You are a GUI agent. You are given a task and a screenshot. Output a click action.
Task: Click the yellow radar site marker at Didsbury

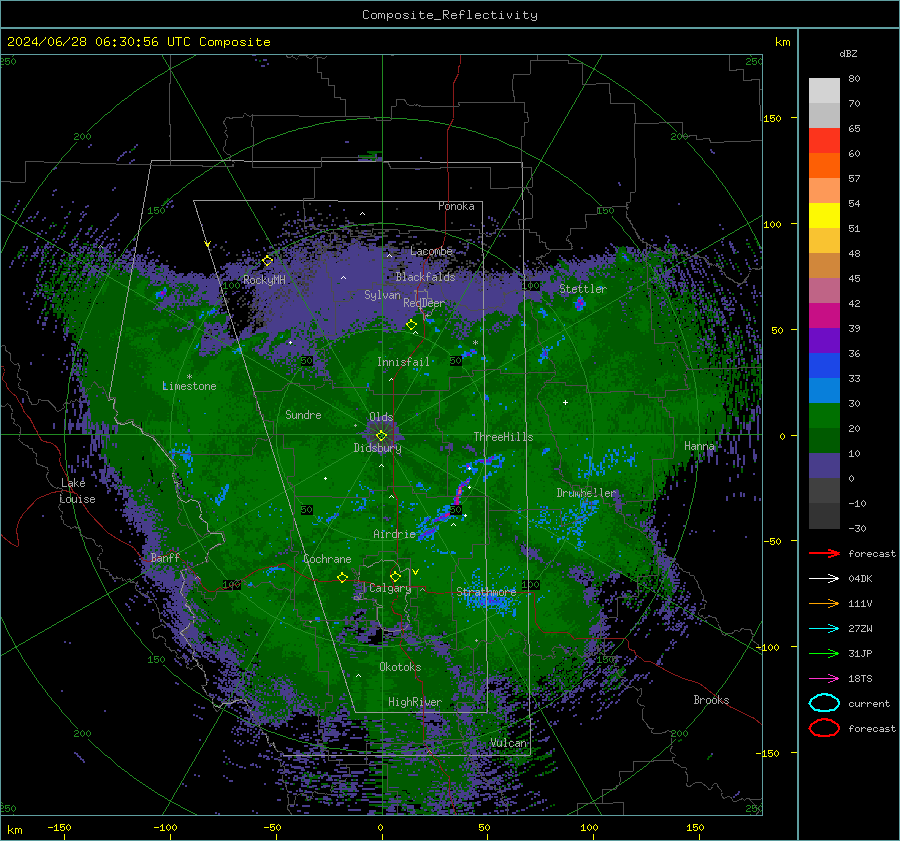coord(381,436)
